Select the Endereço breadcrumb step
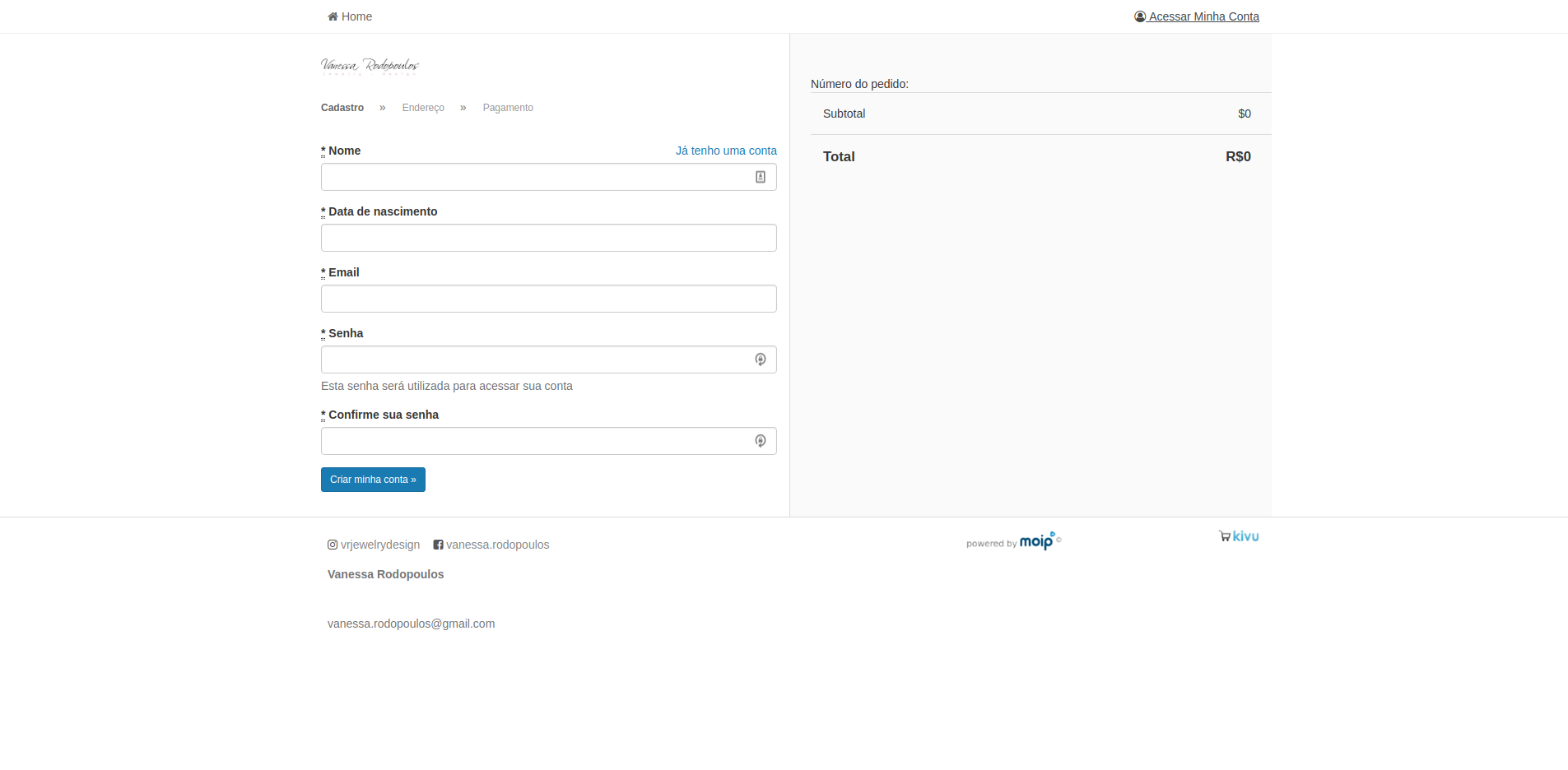1568x770 pixels. click(423, 107)
